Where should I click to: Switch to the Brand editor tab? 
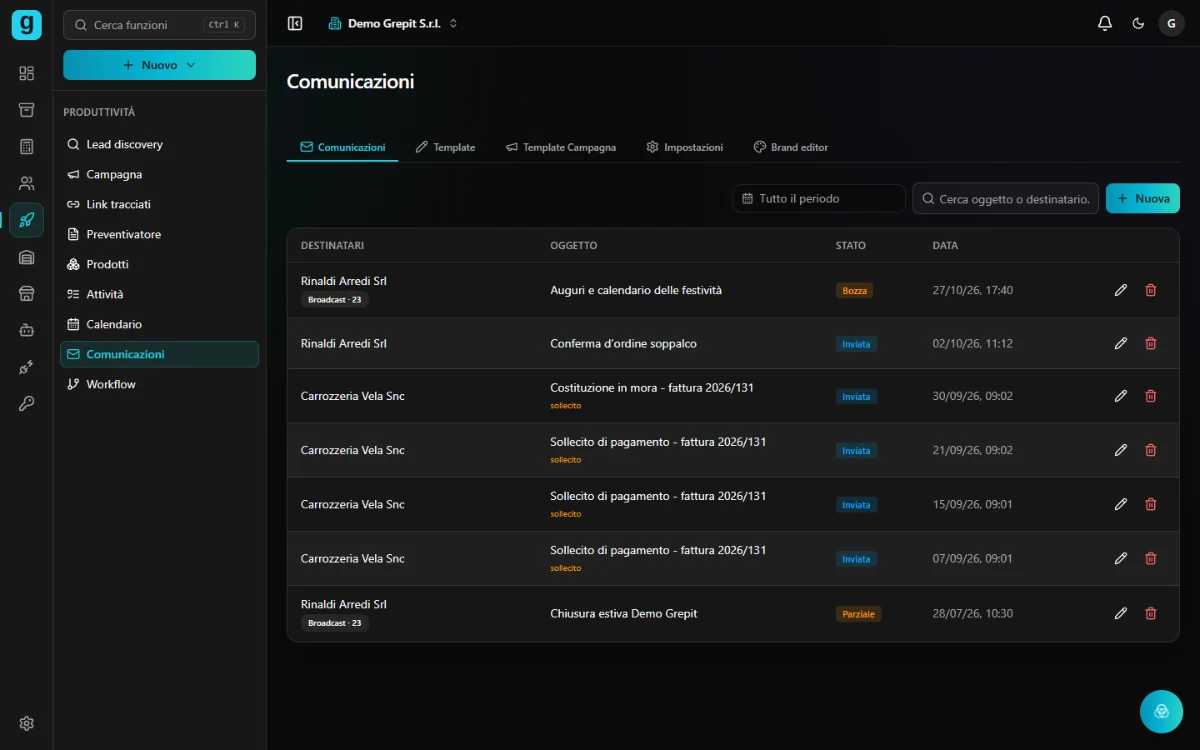[x=790, y=147]
